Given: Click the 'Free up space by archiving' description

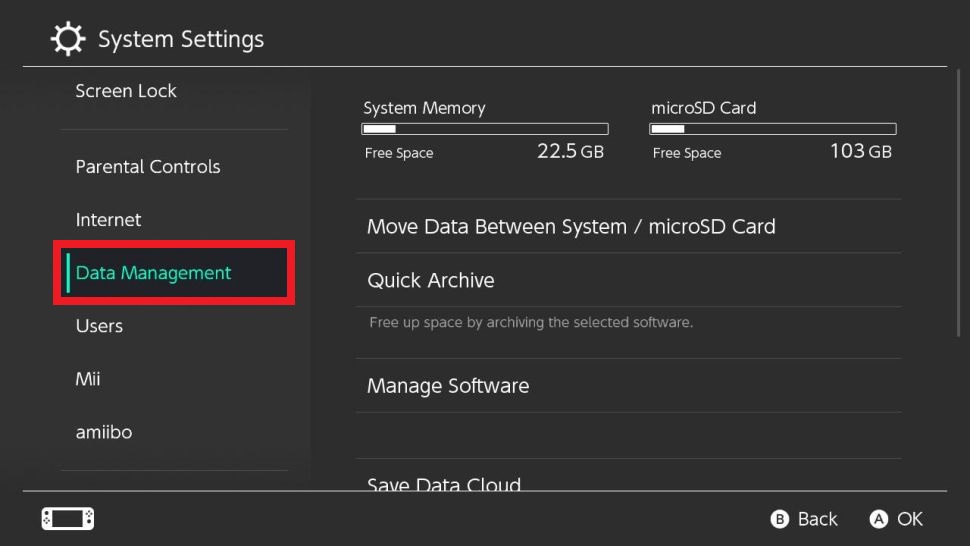Looking at the screenshot, I should coord(531,322).
